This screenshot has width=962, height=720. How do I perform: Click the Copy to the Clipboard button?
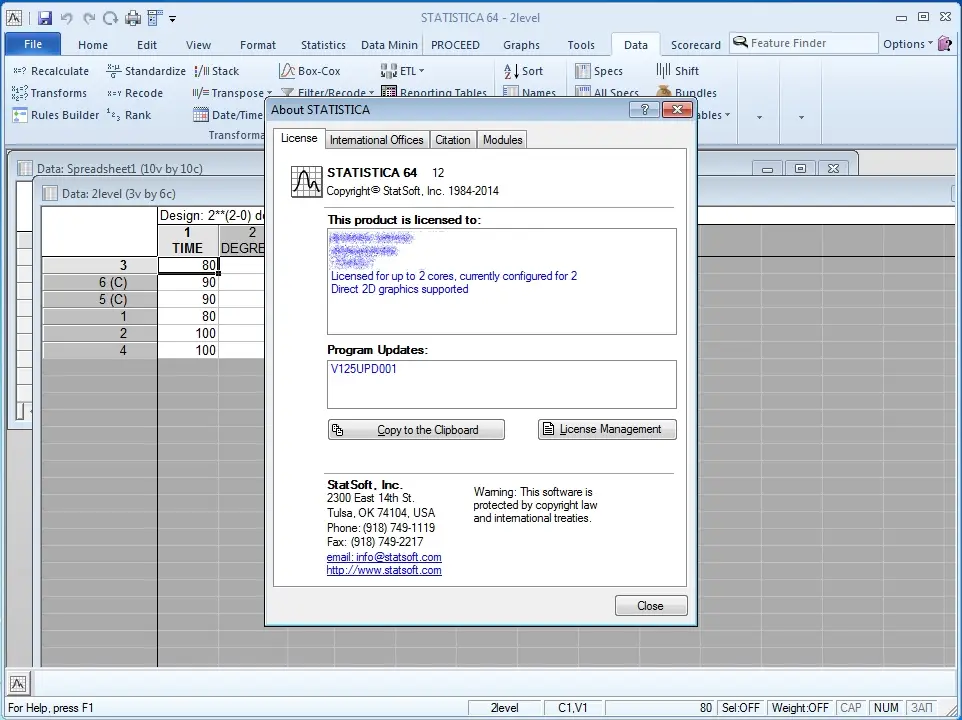click(x=416, y=430)
